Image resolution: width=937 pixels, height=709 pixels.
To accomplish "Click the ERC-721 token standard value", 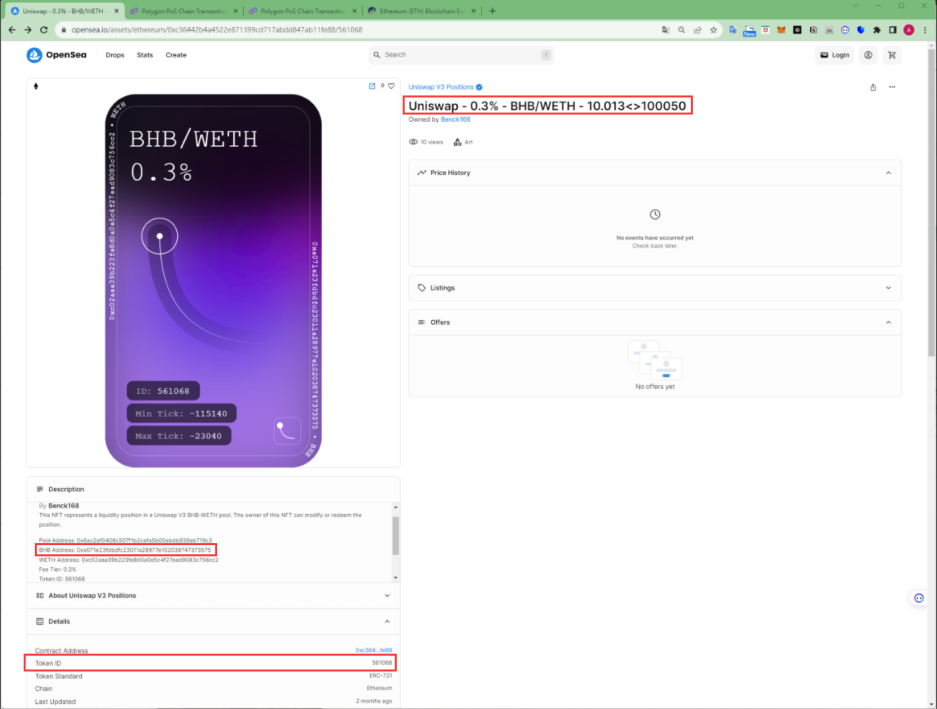I will (x=381, y=676).
